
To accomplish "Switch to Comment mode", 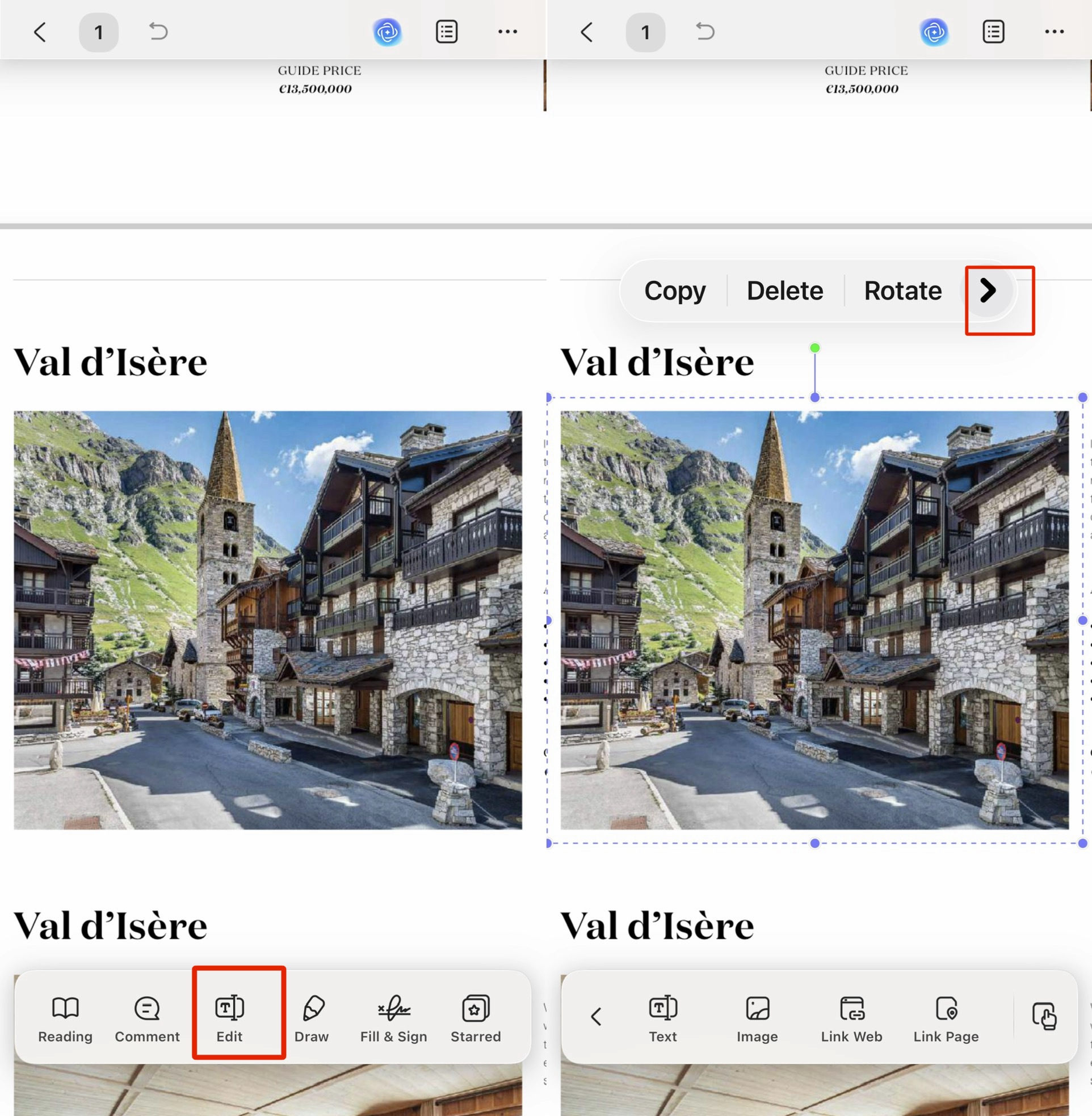I will tap(147, 1020).
